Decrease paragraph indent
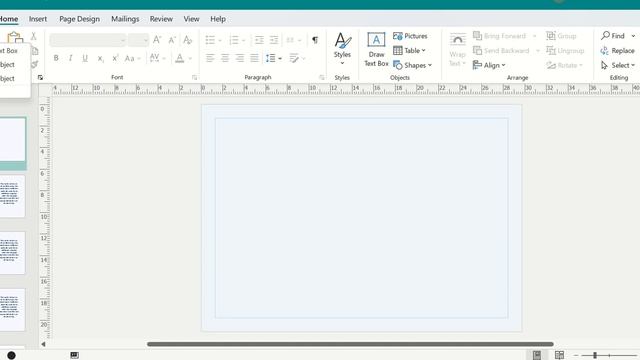 tap(259, 40)
